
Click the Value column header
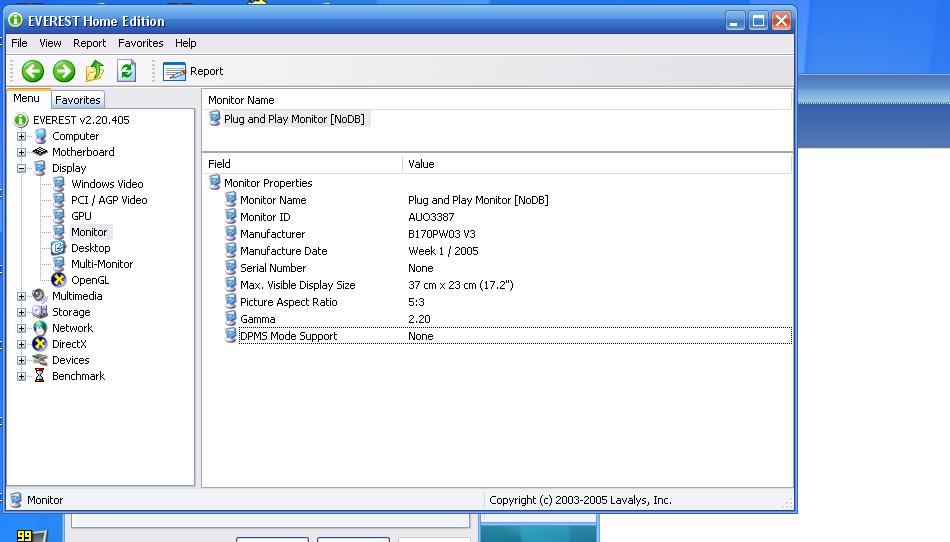(x=421, y=164)
